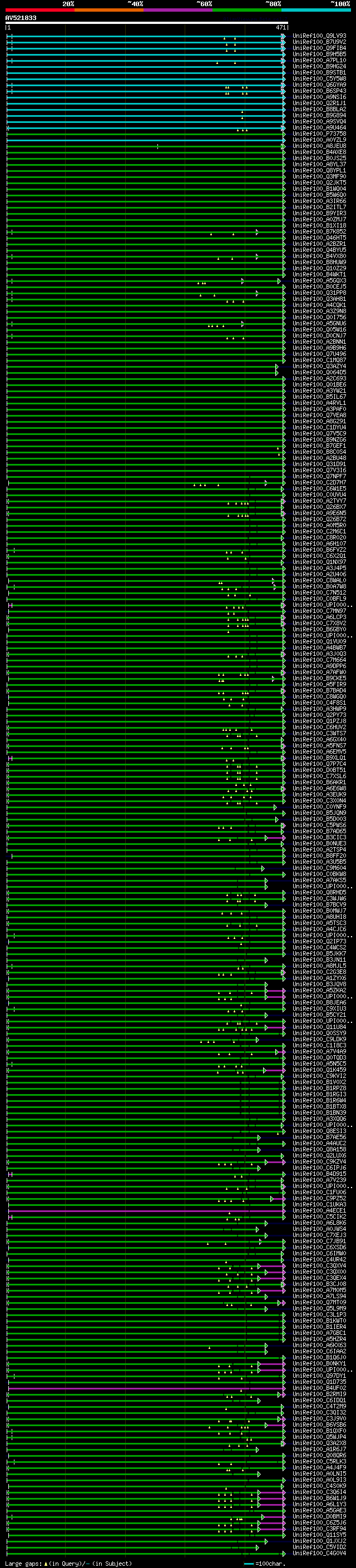The image size is (356, 1568).
Task: Open hit UniRef100_Q31PP8
Action: [319, 293]
